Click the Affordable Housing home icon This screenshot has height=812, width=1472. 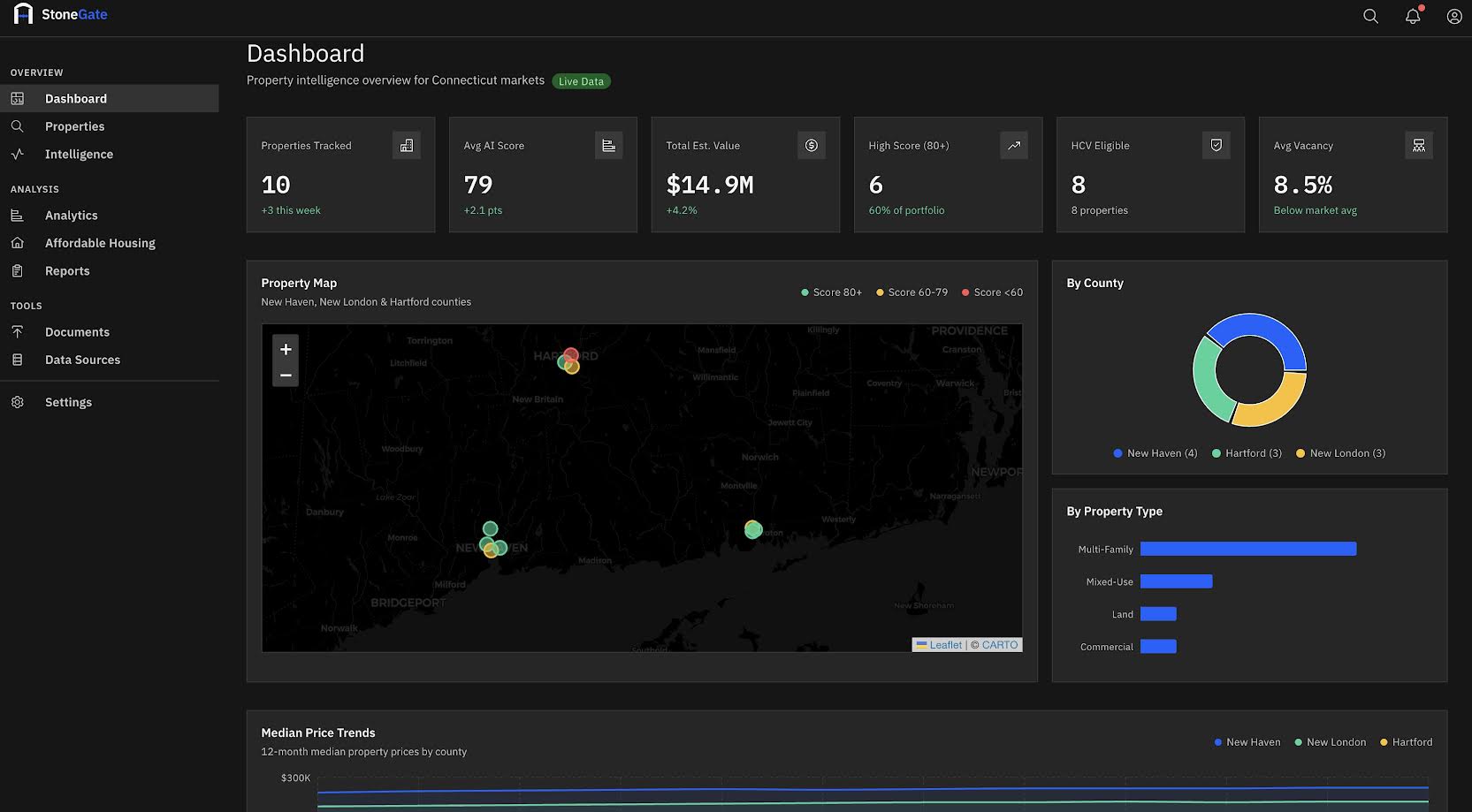[x=18, y=243]
